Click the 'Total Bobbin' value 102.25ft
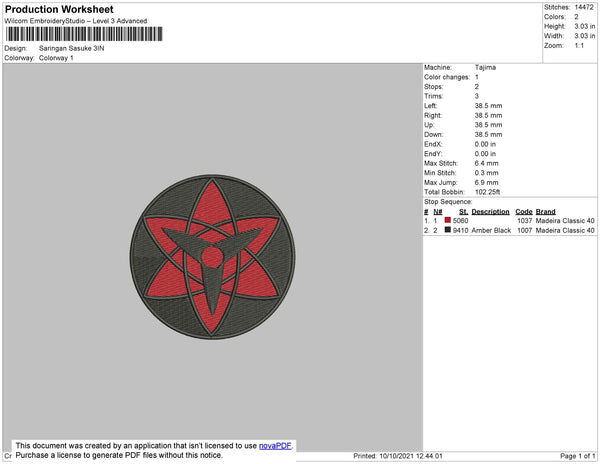 tap(488, 192)
